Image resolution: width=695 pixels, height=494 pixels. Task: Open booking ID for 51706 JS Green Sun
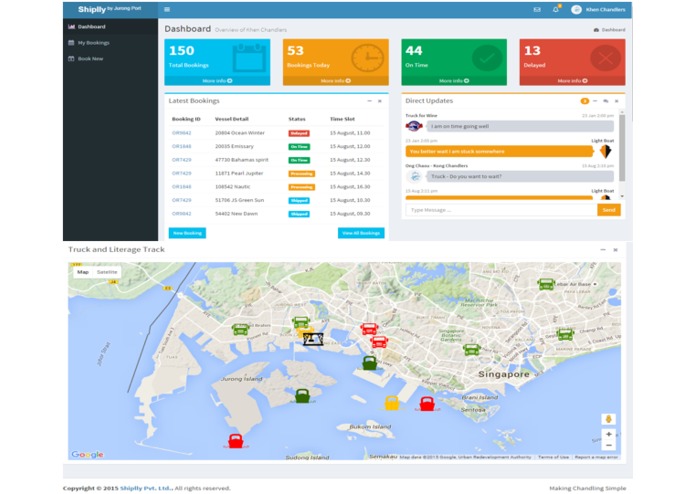coord(182,200)
